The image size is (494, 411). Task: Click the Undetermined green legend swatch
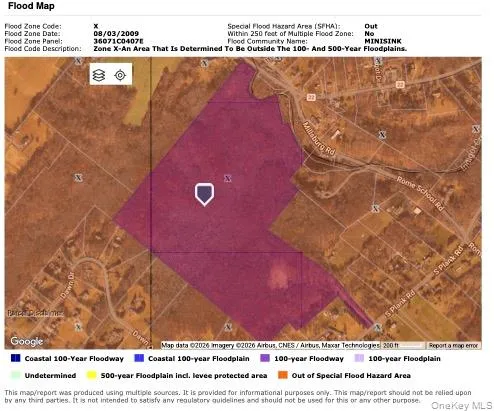[x=16, y=375]
